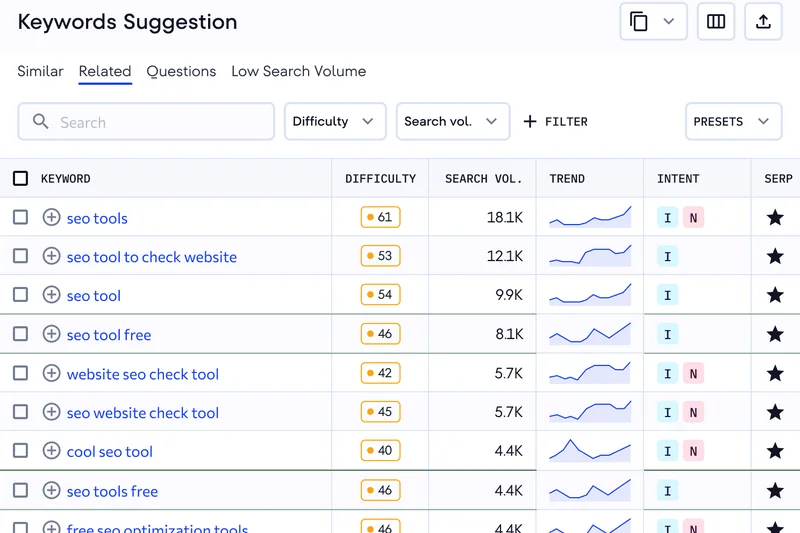
Task: Click the magnifier icon in the search box
Action: click(40, 121)
